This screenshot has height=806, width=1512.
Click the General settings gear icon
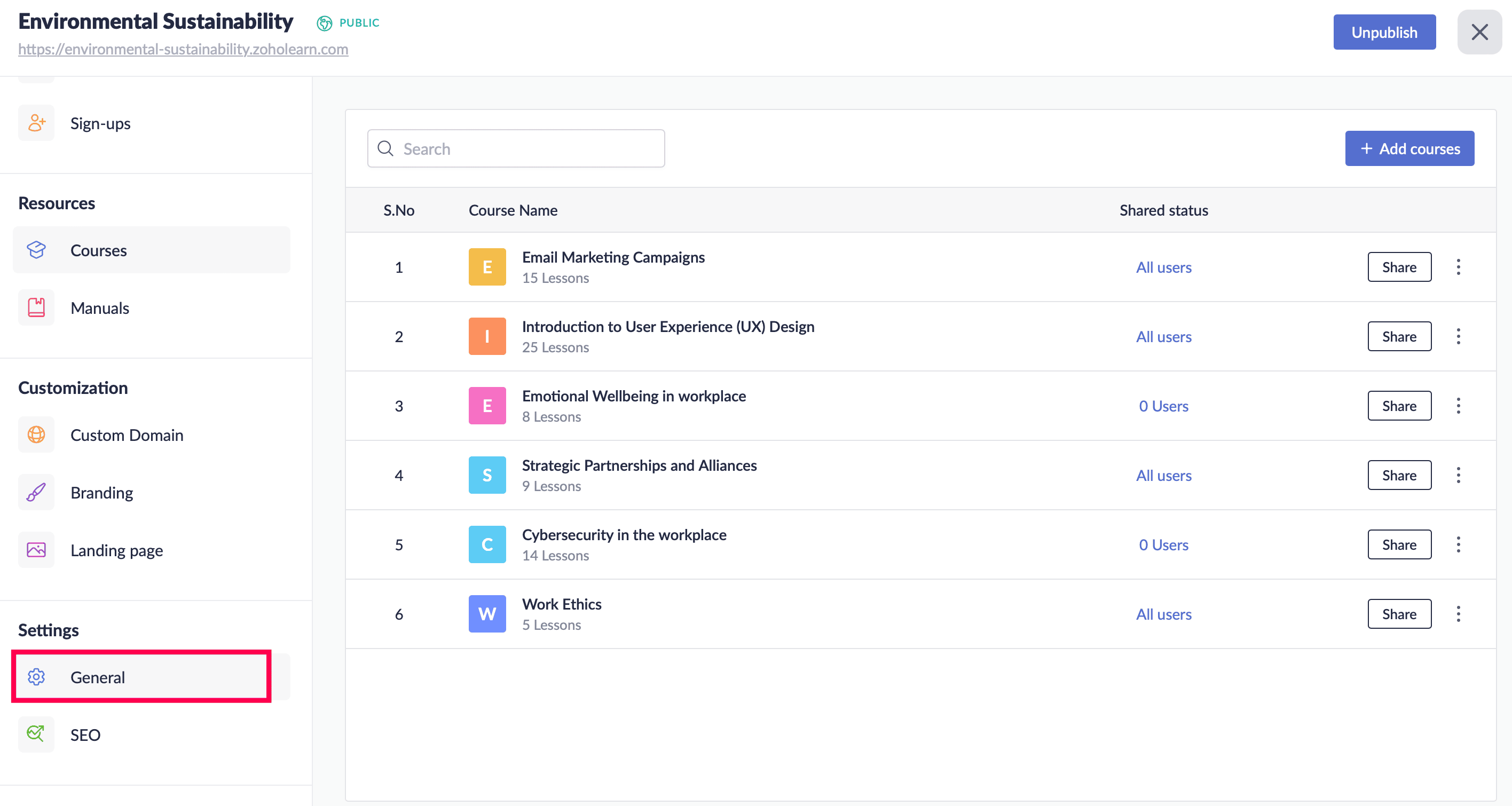tap(36, 677)
